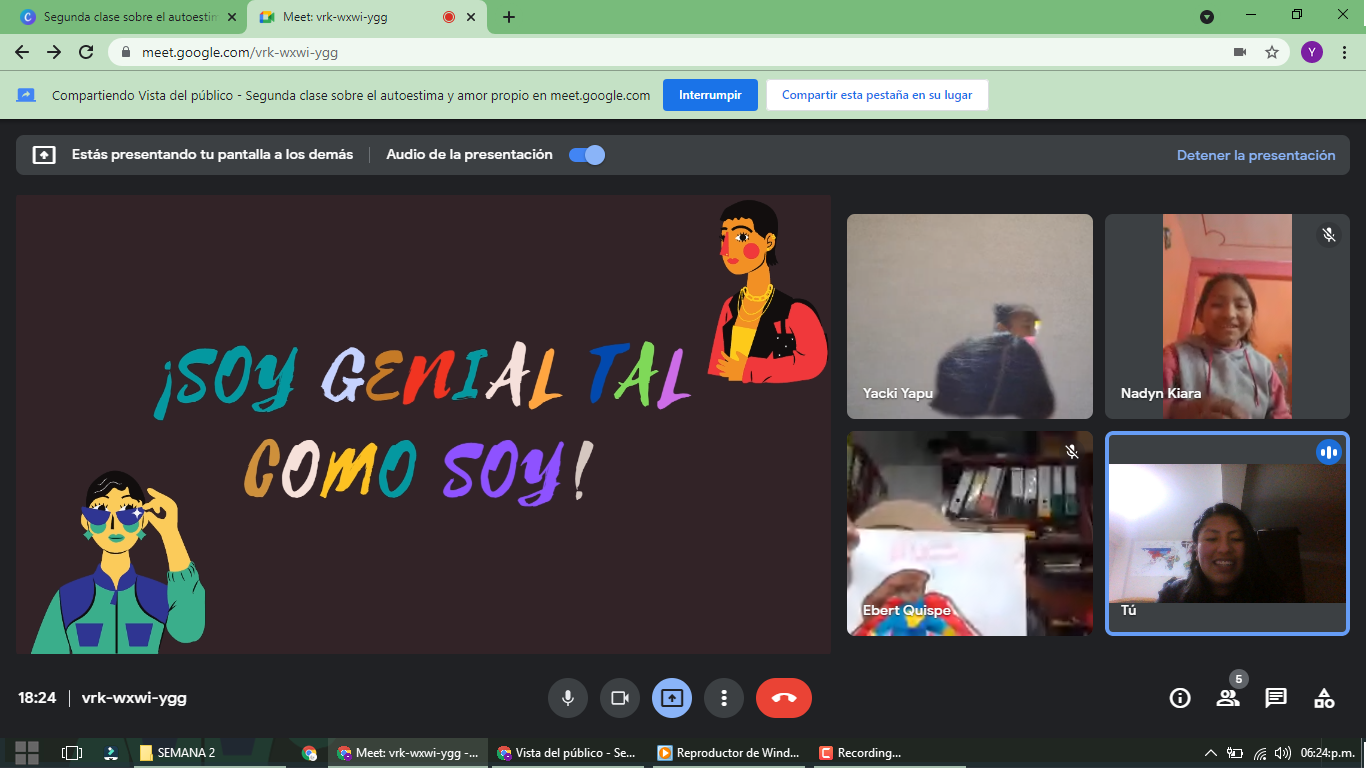The image size is (1366, 768).
Task: Show the participants list
Action: 1228,698
